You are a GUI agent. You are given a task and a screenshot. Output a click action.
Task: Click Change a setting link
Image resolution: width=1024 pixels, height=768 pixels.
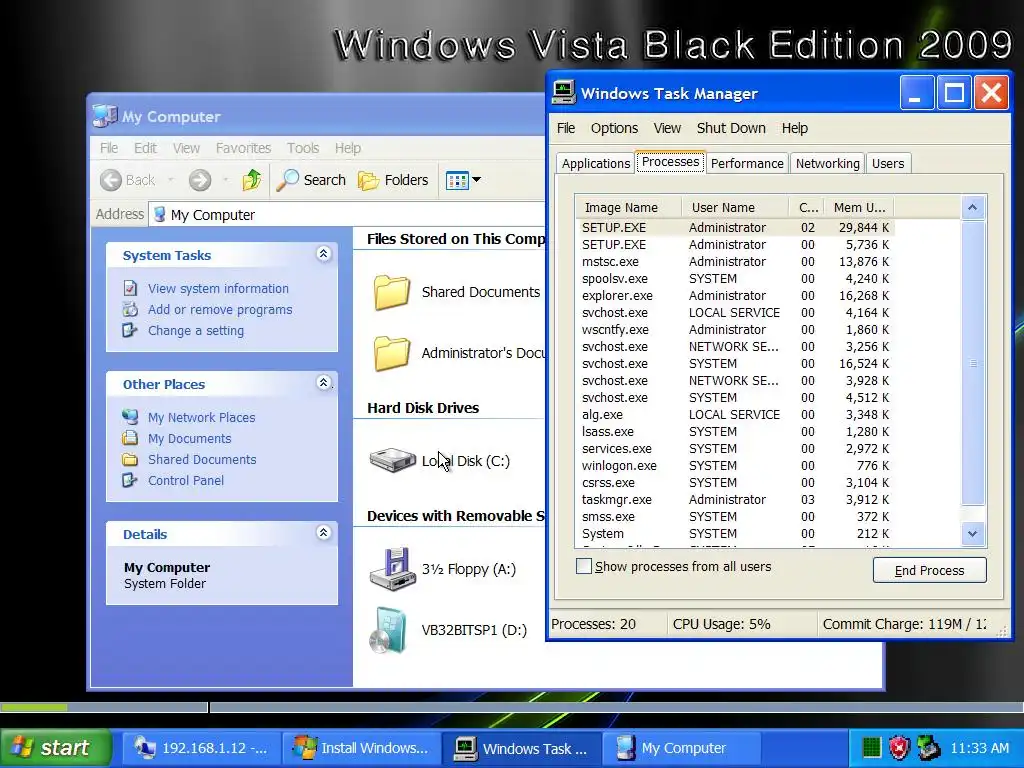(x=195, y=330)
